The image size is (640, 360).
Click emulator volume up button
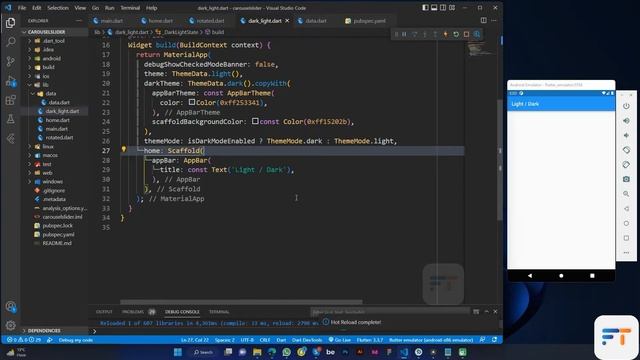pyautogui.click(x=626, y=121)
